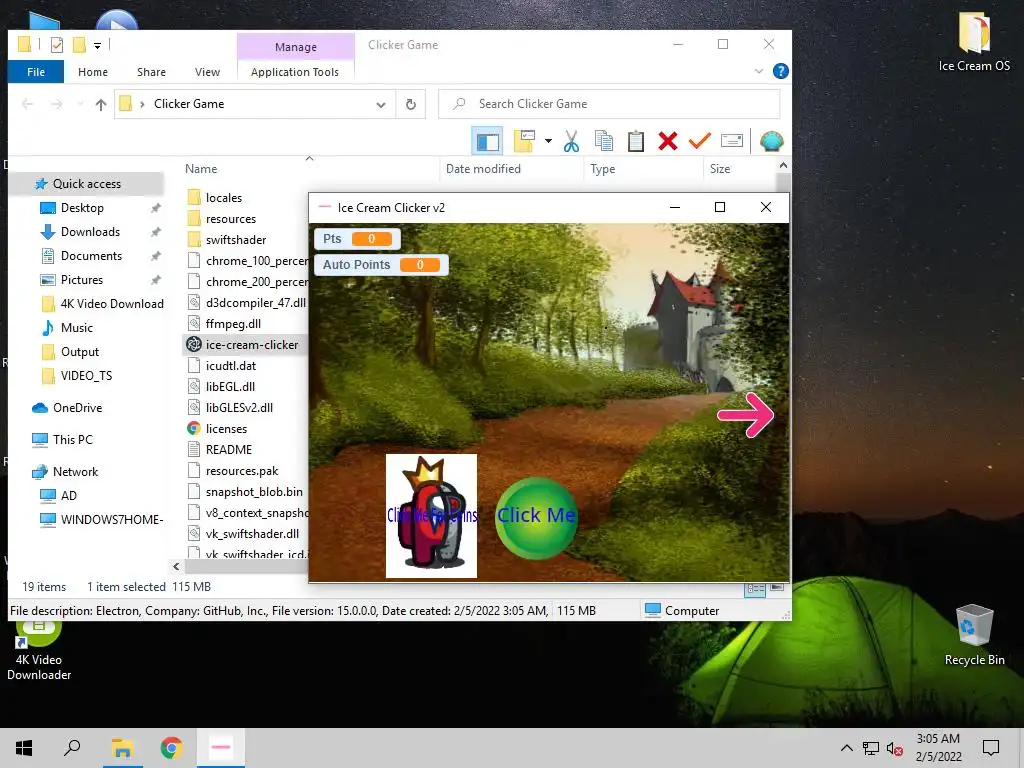Viewport: 1024px width, 768px height.
Task: Sort by Size column header
Action: tap(720, 168)
